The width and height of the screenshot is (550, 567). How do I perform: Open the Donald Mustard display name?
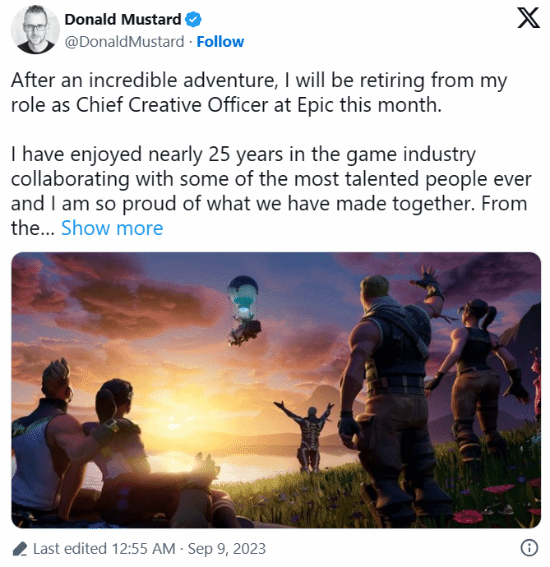coord(123,20)
